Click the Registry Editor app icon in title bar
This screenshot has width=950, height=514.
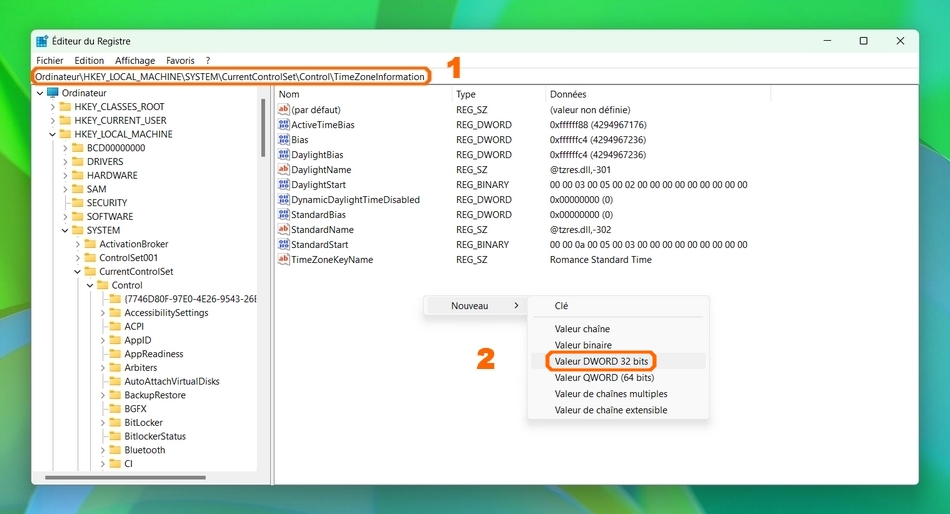(x=42, y=41)
